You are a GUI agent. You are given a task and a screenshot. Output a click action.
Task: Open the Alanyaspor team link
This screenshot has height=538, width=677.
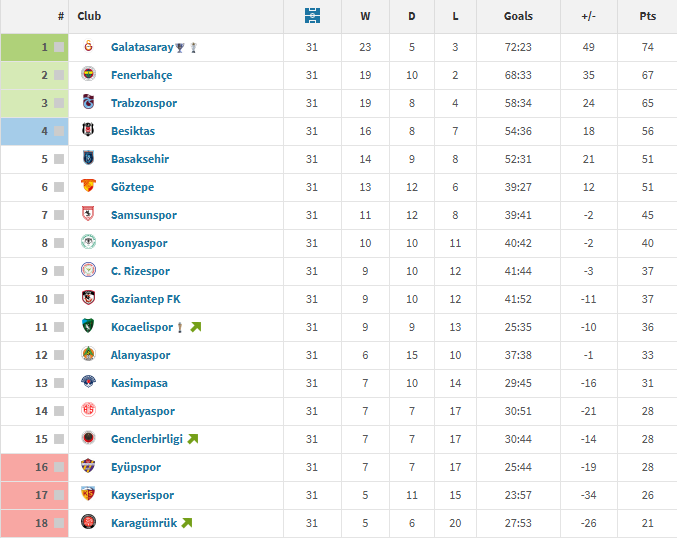click(x=140, y=355)
